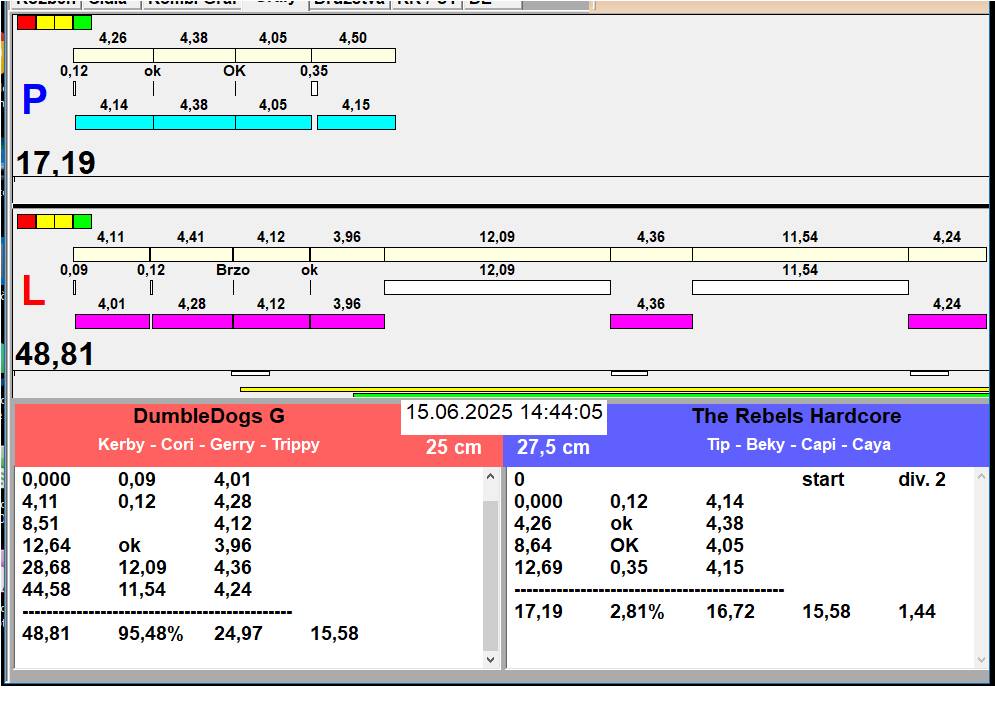The width and height of the screenshot is (995, 716).
Task: Select the magenta 4,28 run bar
Action: point(192,321)
